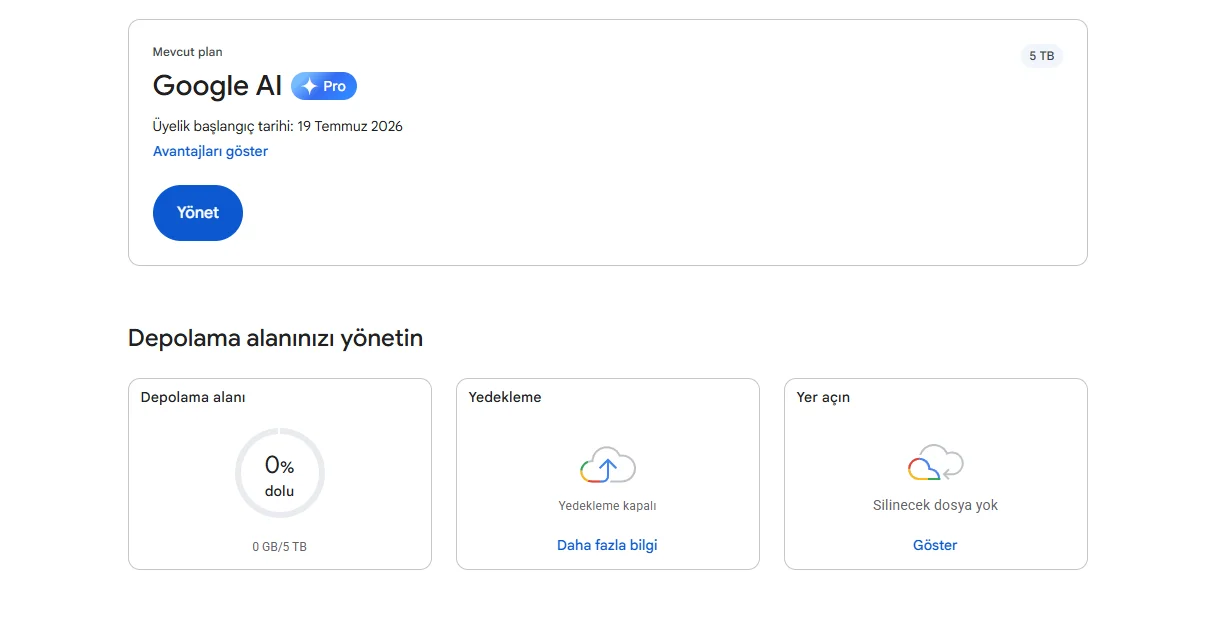Click the backup cloud upload icon
The height and width of the screenshot is (638, 1226).
607,465
